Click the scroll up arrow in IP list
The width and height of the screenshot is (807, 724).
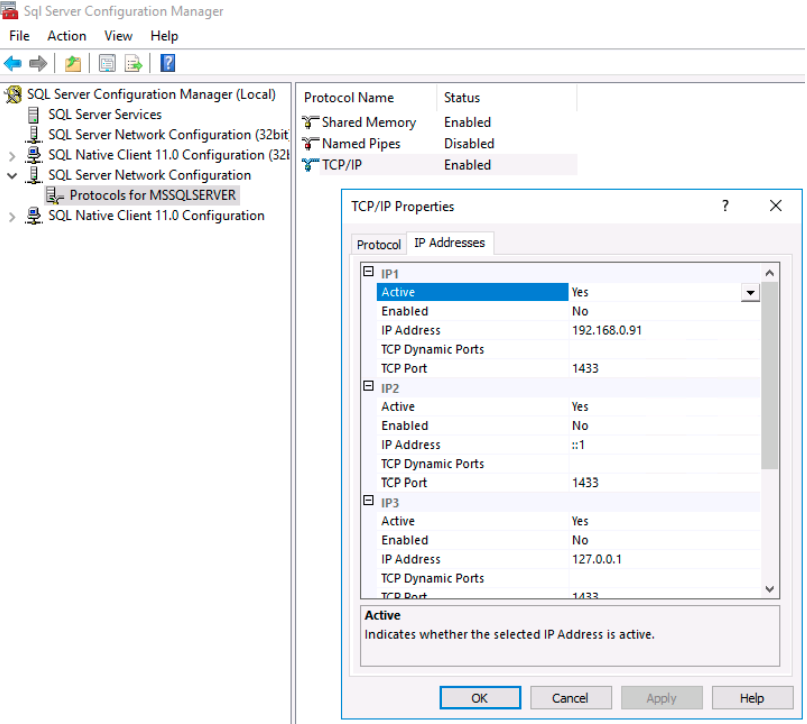coord(770,273)
